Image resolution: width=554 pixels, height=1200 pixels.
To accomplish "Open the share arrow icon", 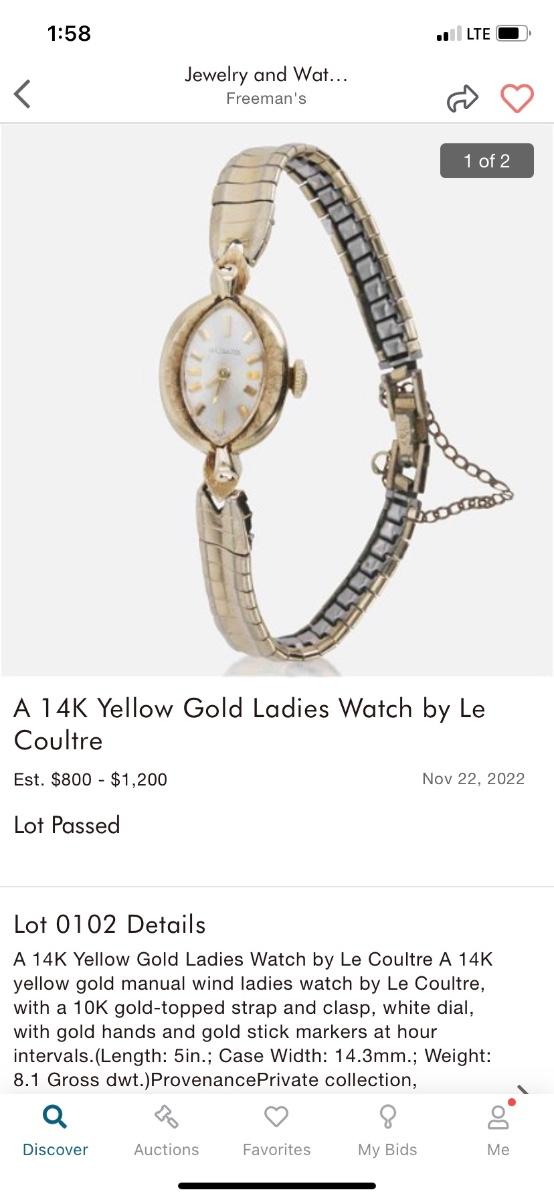I will pos(462,98).
